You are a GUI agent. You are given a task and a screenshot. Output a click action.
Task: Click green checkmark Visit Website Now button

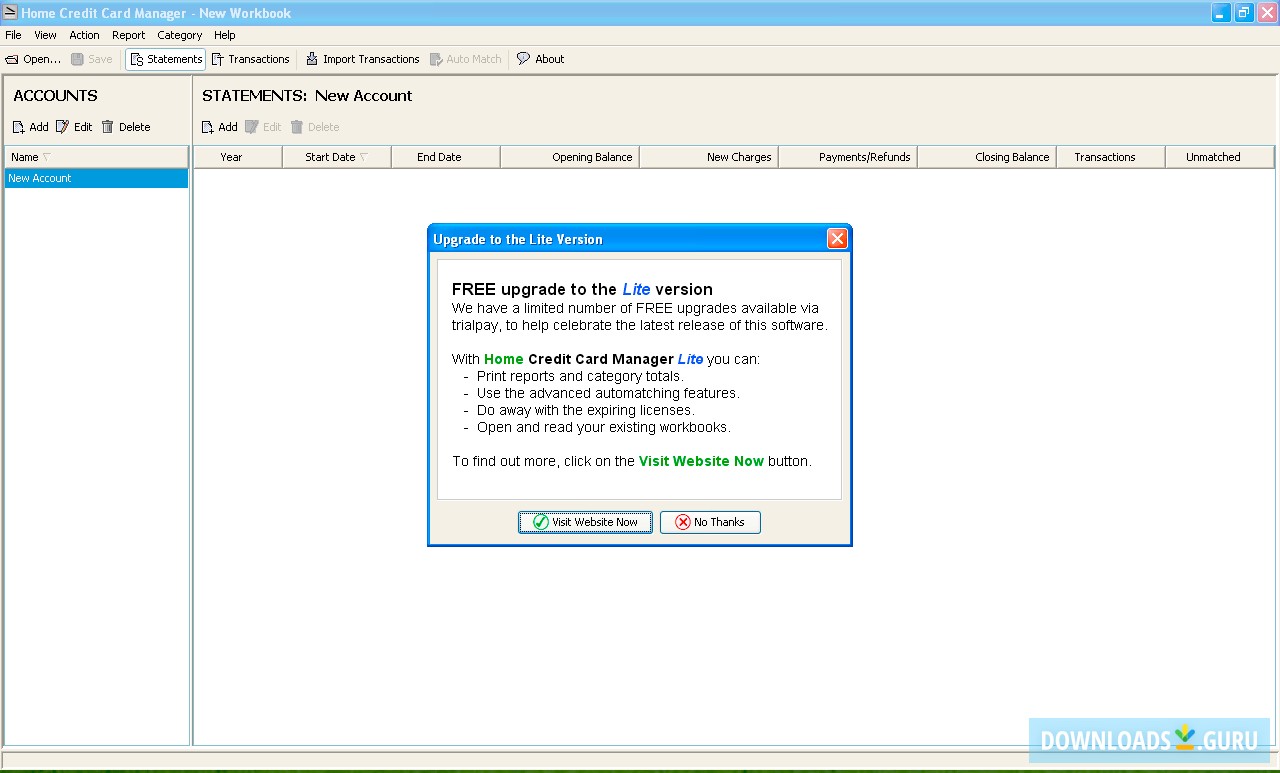(585, 522)
